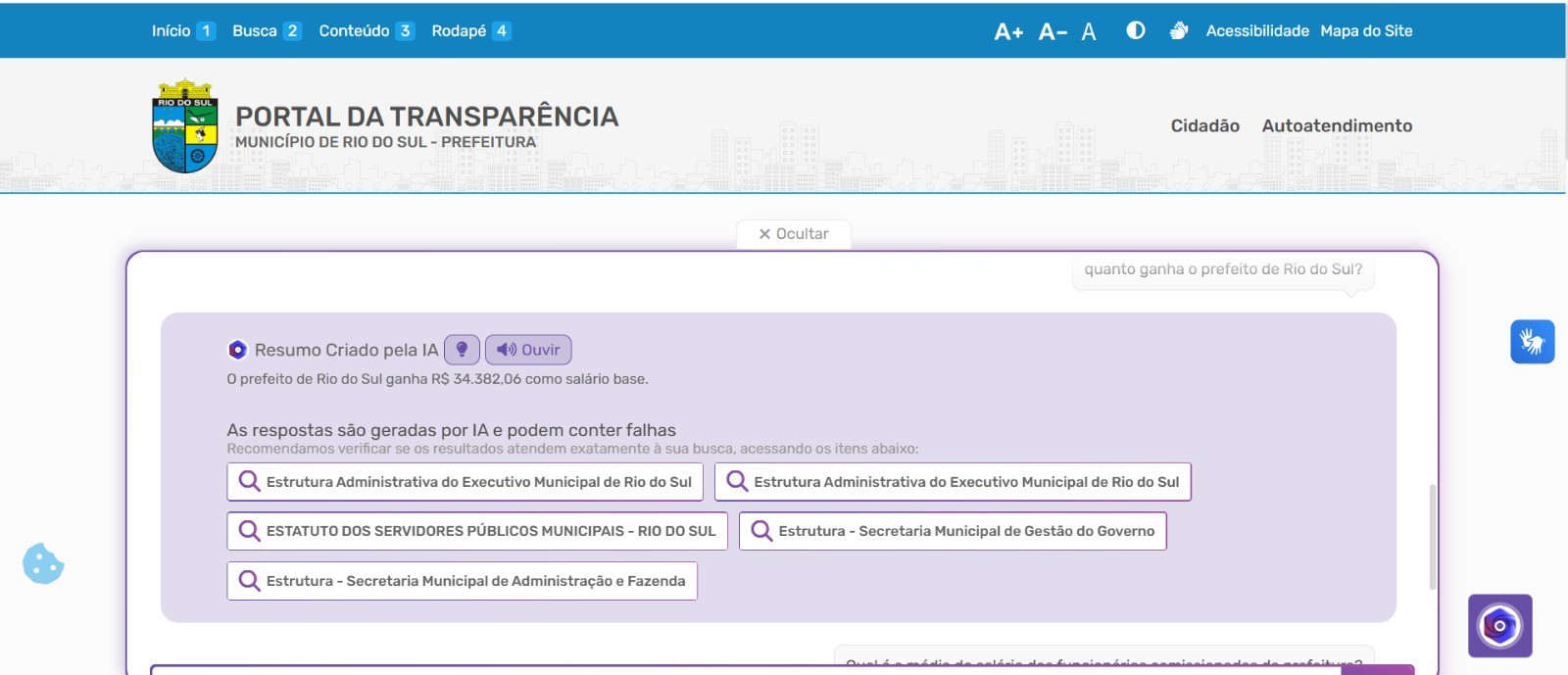
Task: Click the A+ increase font size icon
Action: (x=1008, y=31)
